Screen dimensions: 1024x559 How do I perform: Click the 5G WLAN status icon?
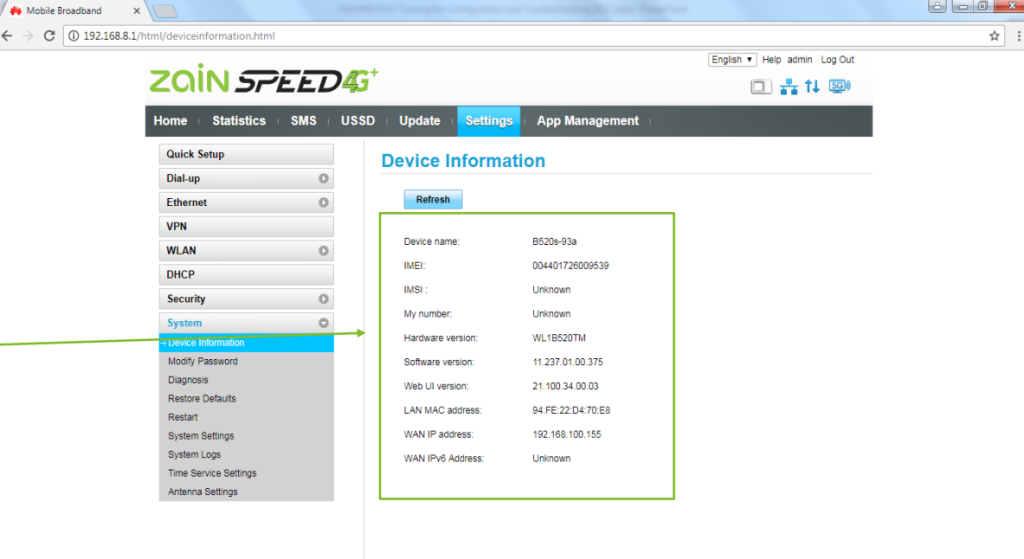(839, 86)
